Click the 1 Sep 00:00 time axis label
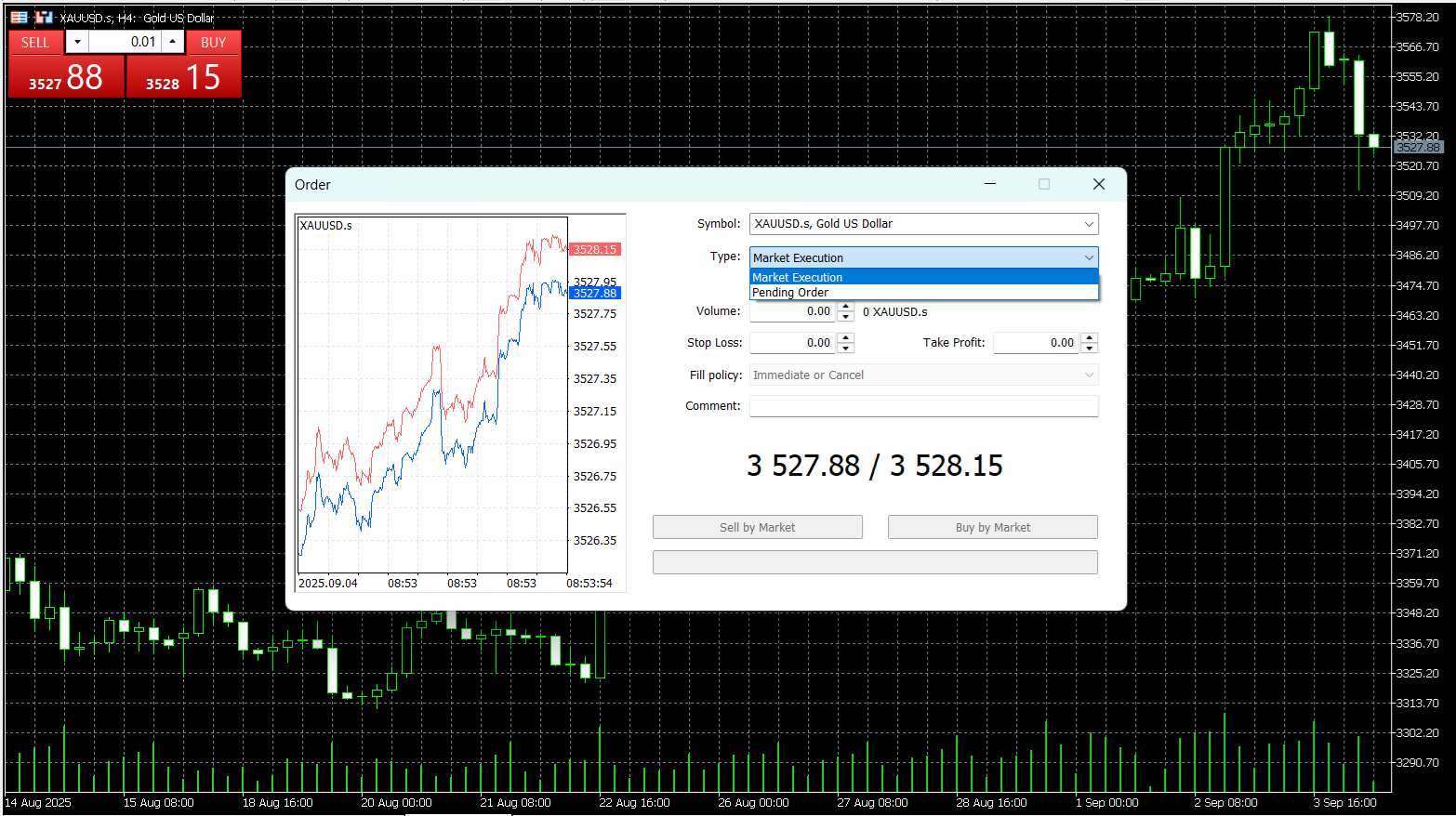The image size is (1456, 816). click(x=1106, y=803)
